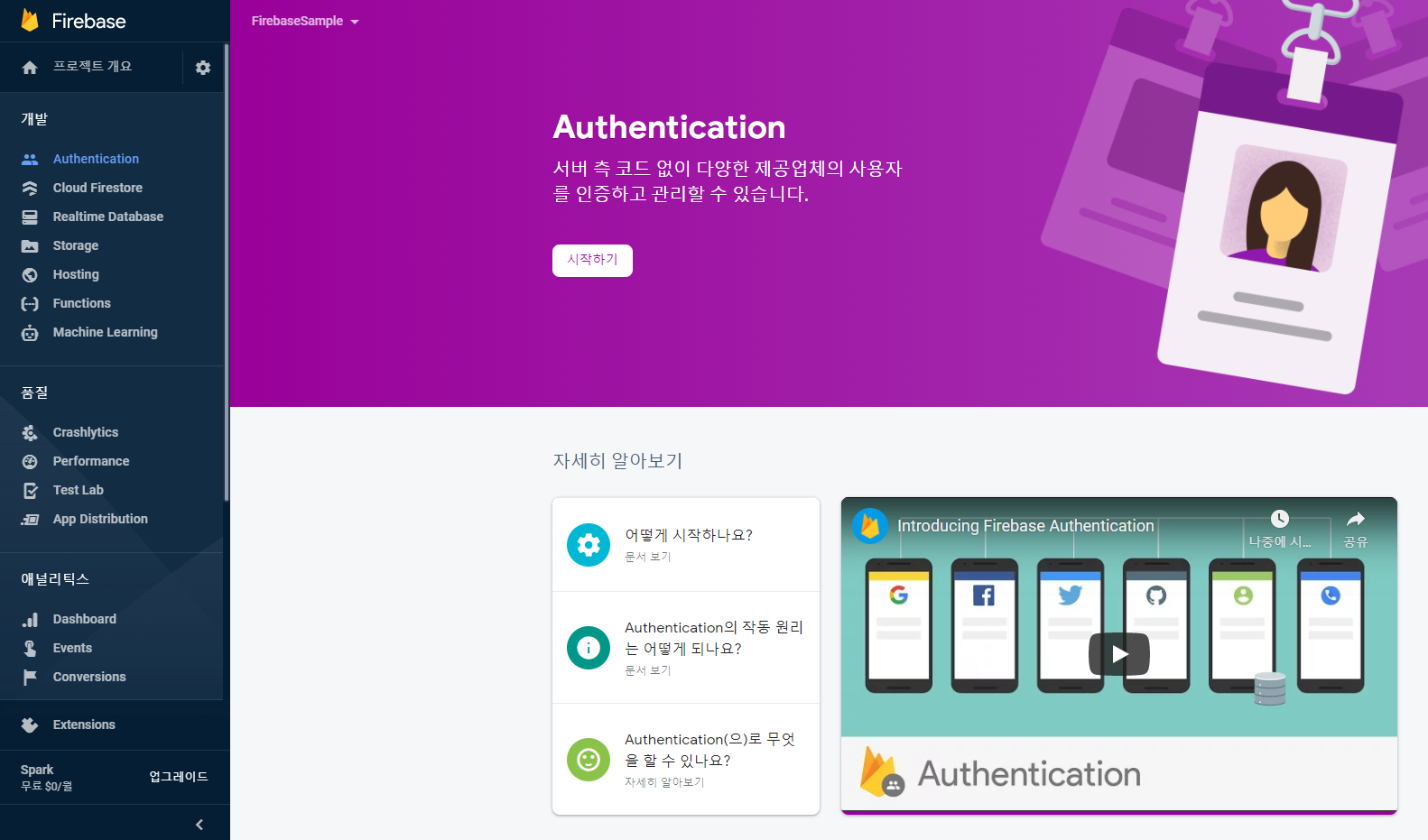Click the Performance gauge icon
This screenshot has height=840, width=1428.
[30, 462]
